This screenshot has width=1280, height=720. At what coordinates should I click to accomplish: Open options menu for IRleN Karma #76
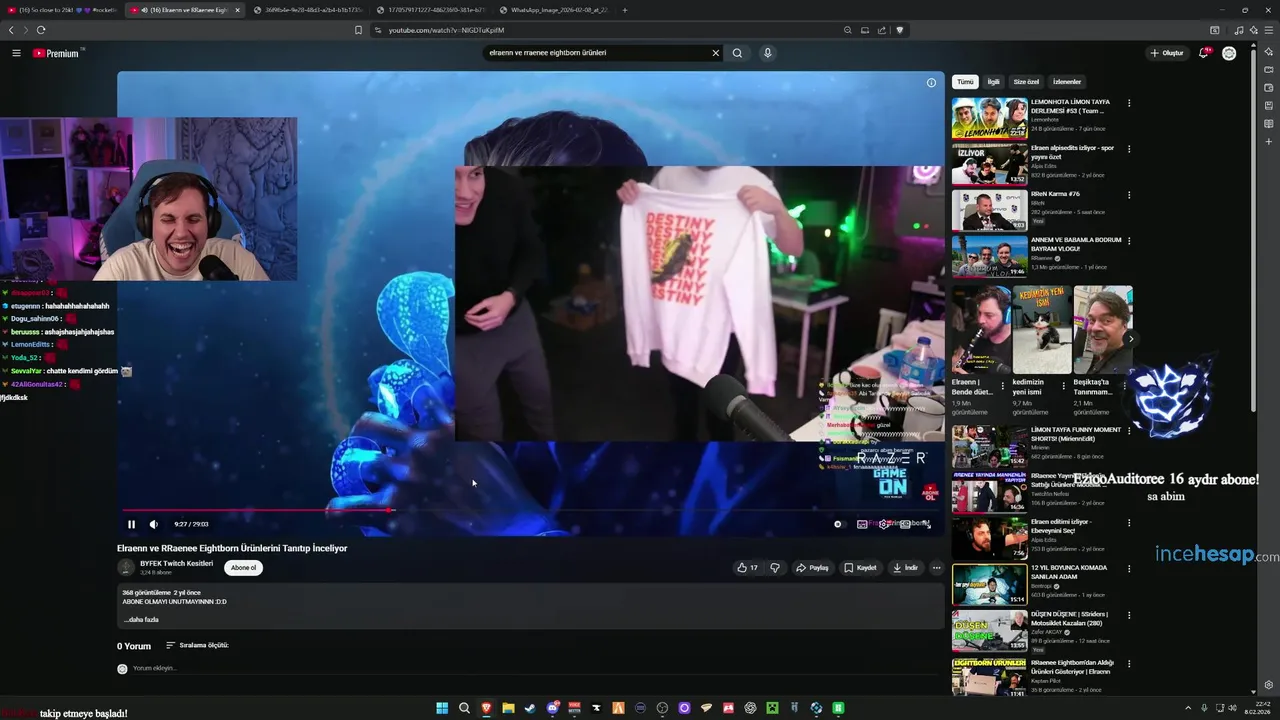1129,195
